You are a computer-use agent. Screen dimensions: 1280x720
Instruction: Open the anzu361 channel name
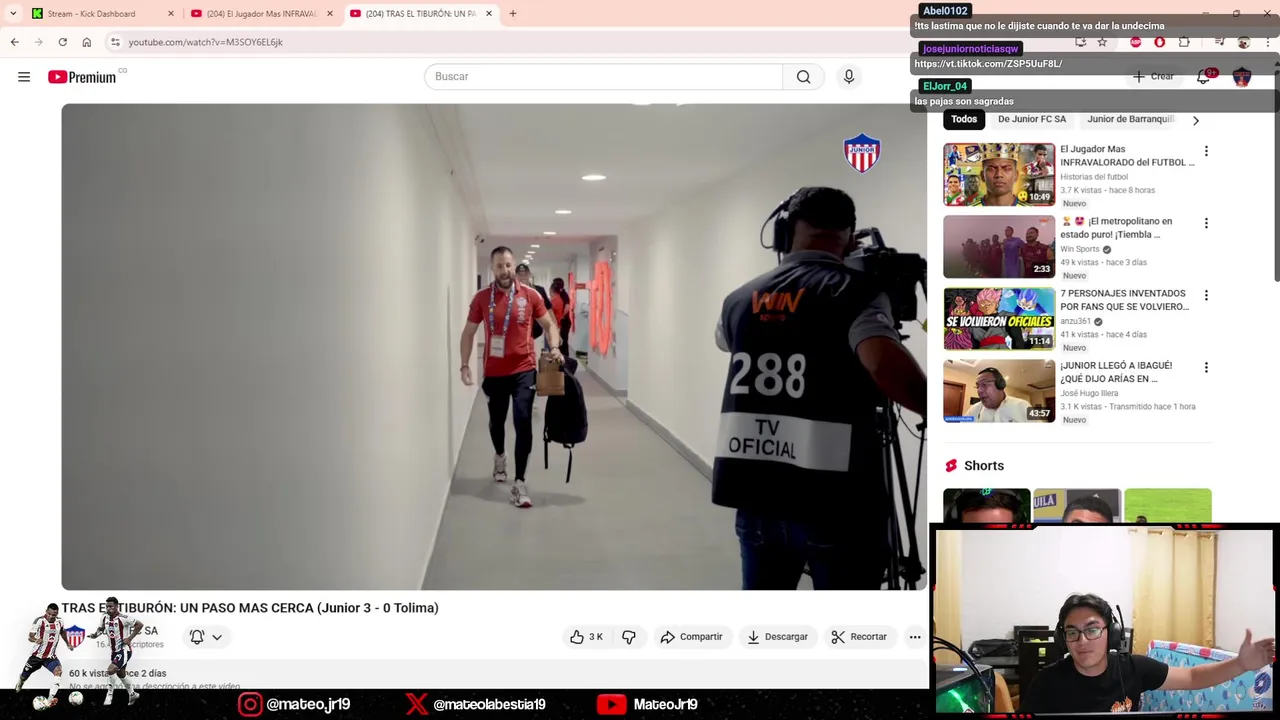[1075, 321]
